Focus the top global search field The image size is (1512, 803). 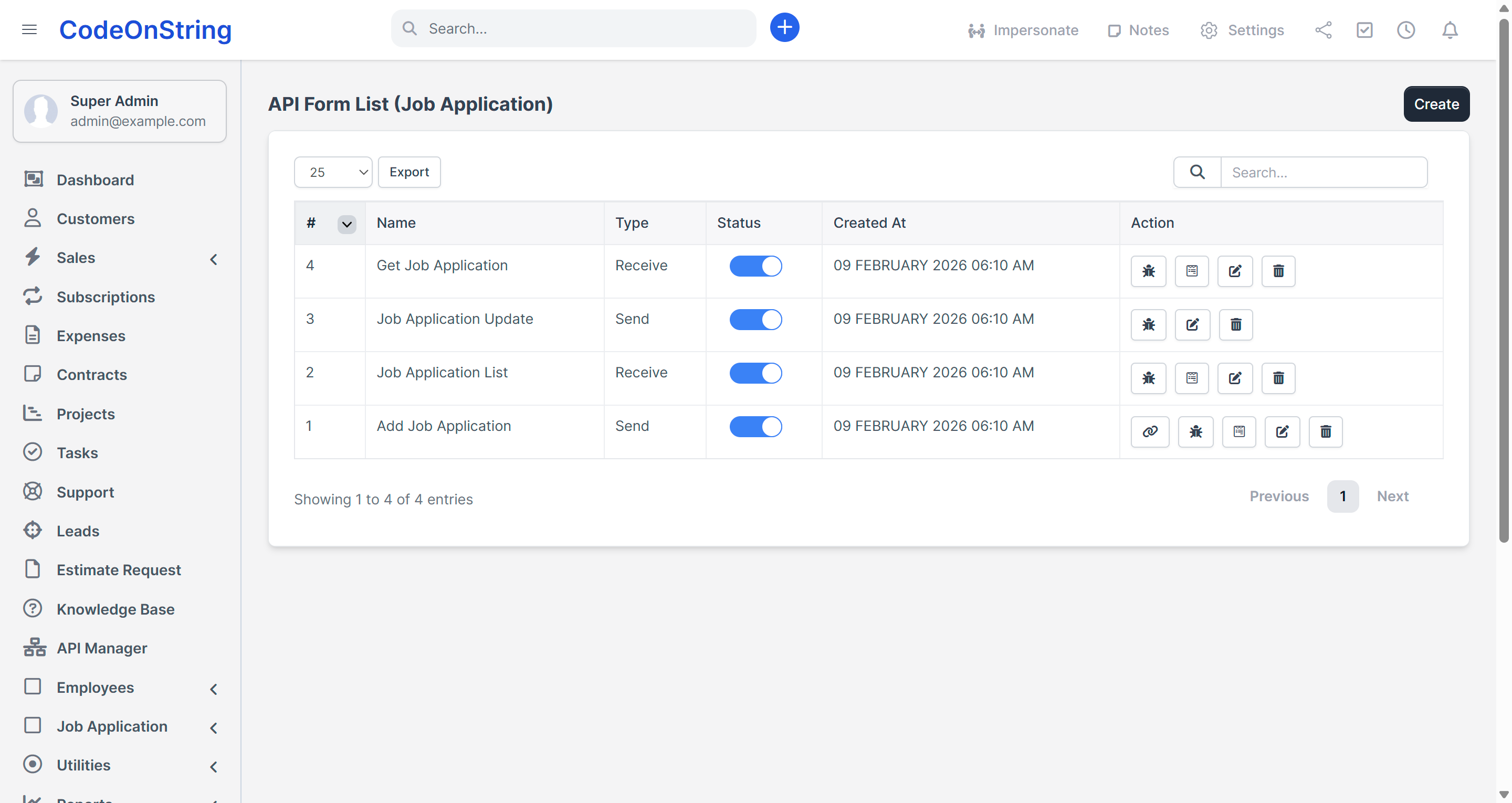[x=573, y=28]
